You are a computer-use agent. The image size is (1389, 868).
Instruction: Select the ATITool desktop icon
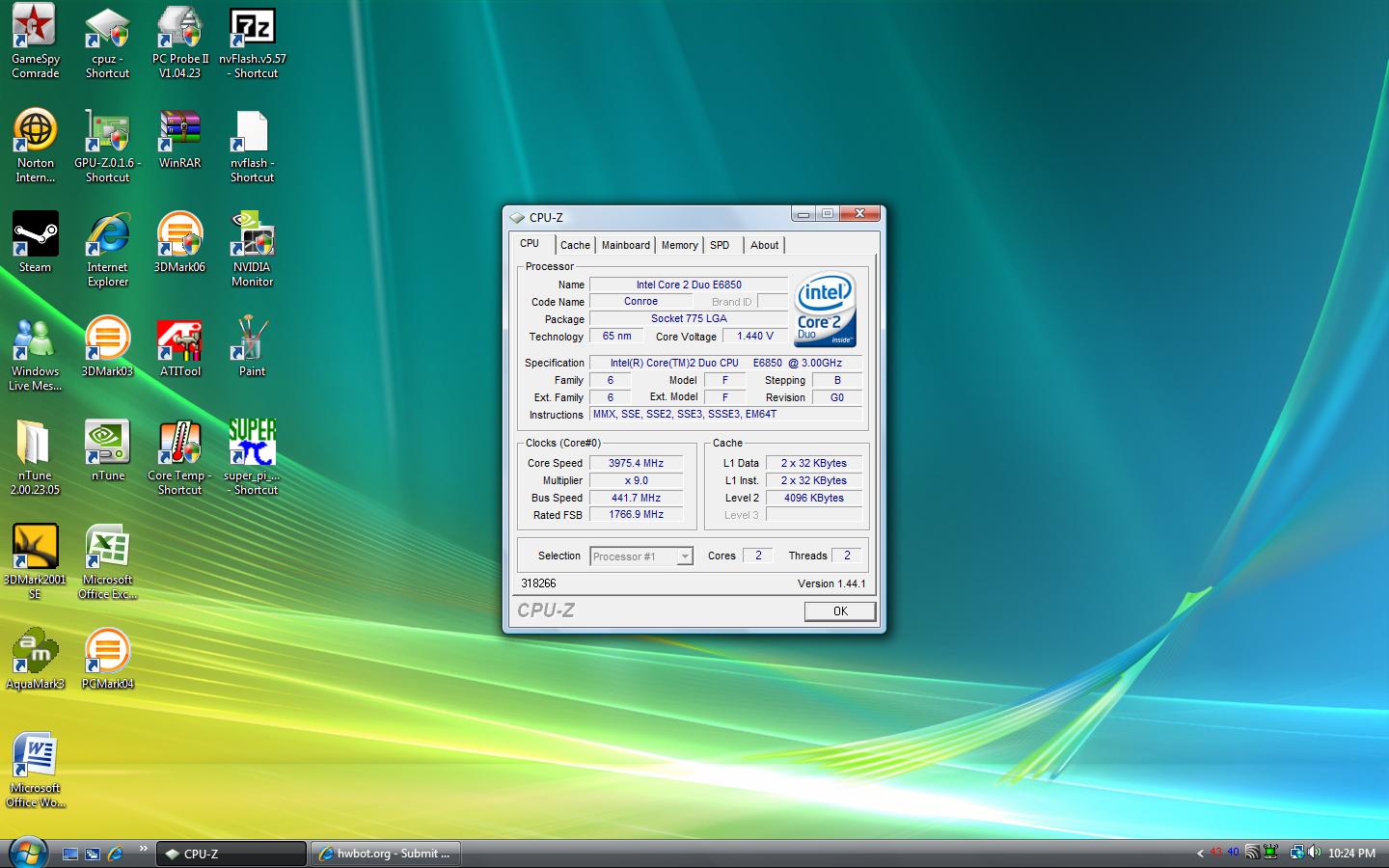pos(179,346)
